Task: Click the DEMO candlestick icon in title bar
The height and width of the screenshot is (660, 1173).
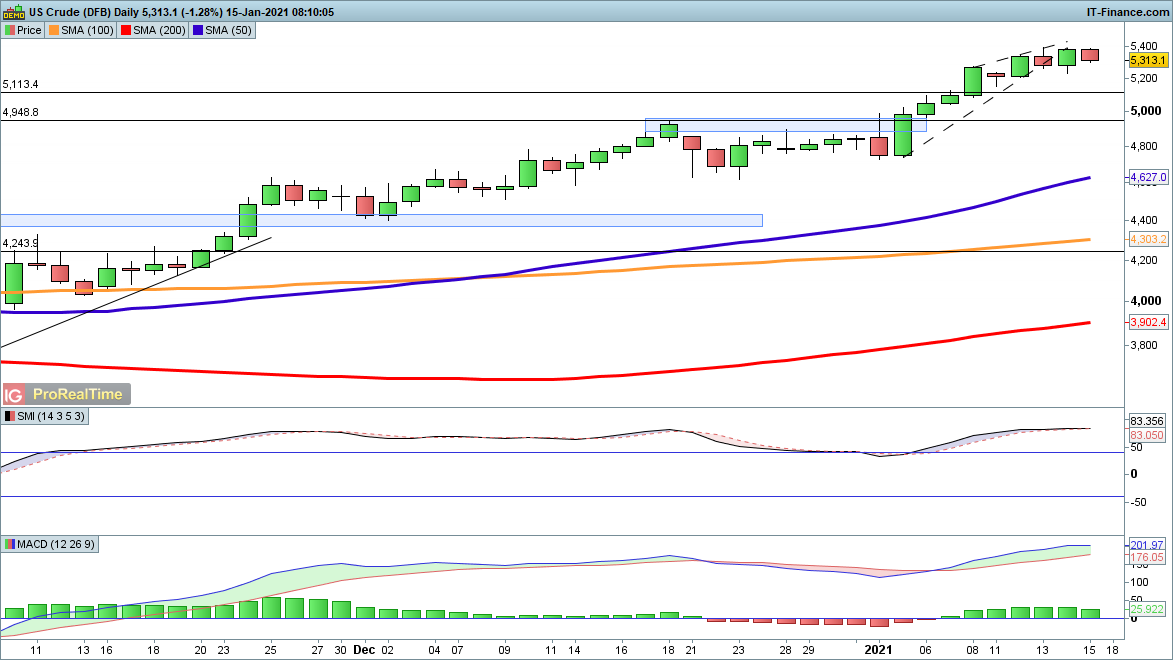Action: 13,12
